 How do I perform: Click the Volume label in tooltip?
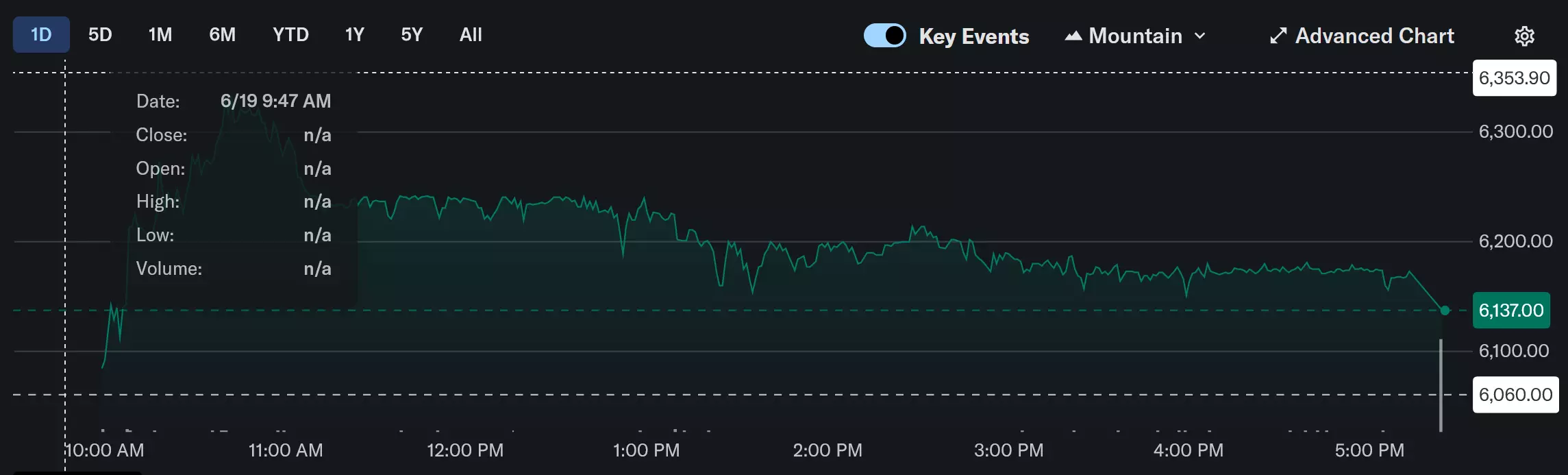[x=169, y=269]
